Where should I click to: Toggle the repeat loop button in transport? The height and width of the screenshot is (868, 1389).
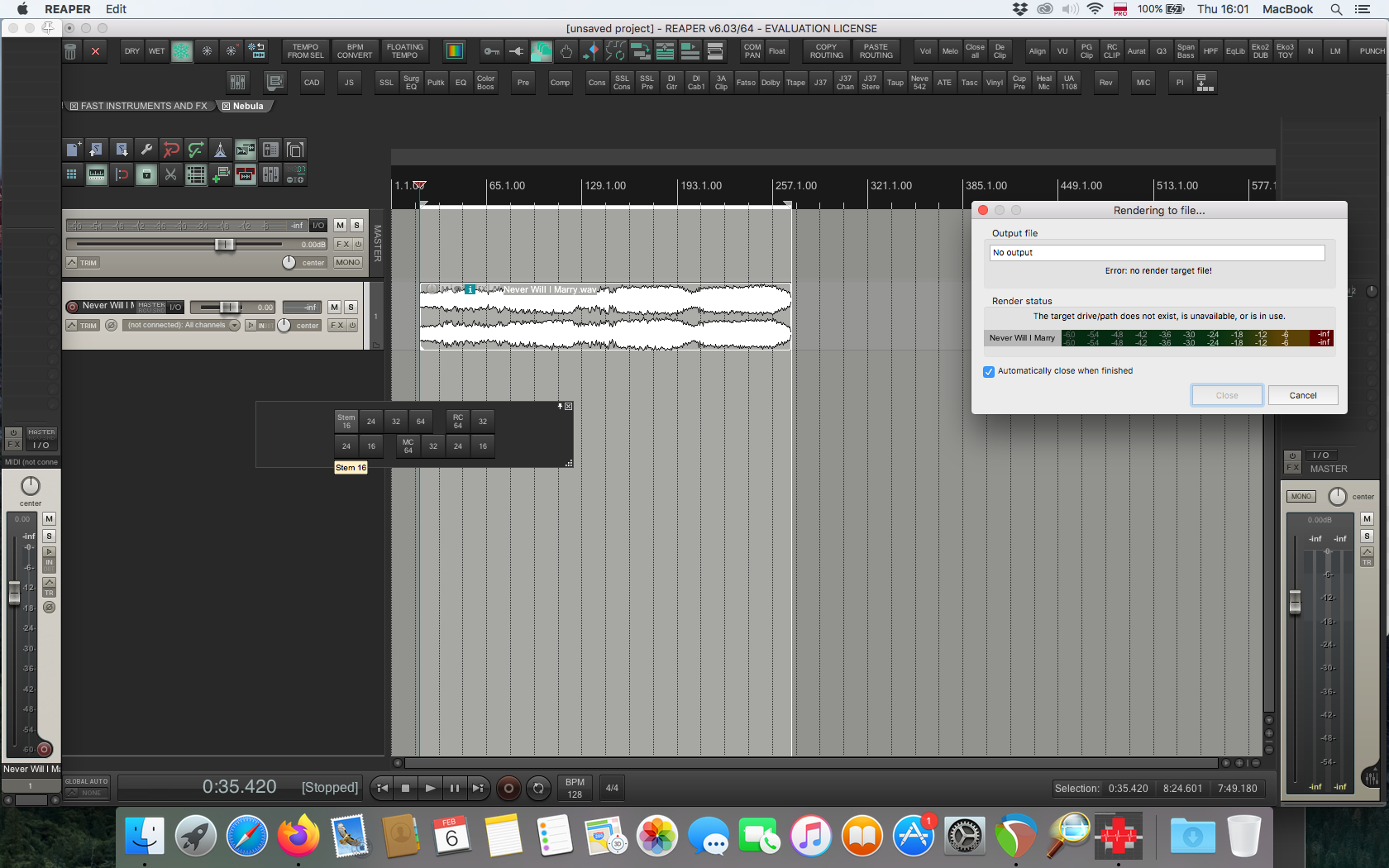538,788
